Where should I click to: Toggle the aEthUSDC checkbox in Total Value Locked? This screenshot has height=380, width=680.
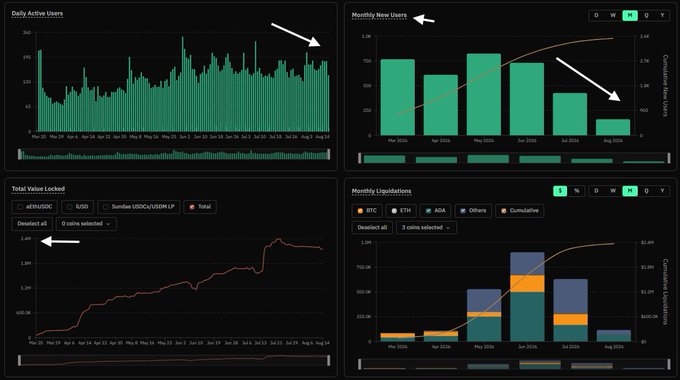20,207
